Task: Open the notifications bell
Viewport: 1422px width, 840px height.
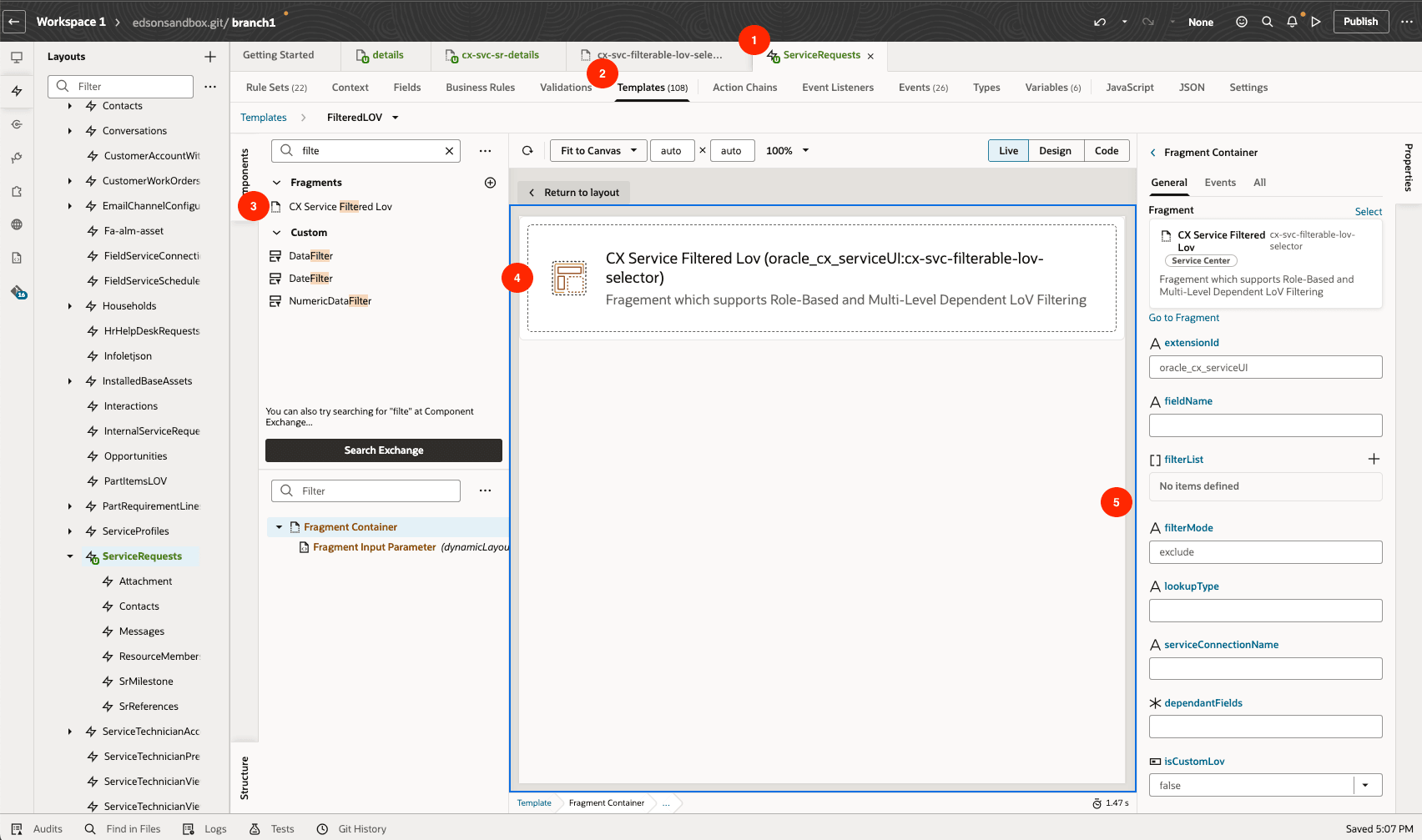Action: (1292, 22)
